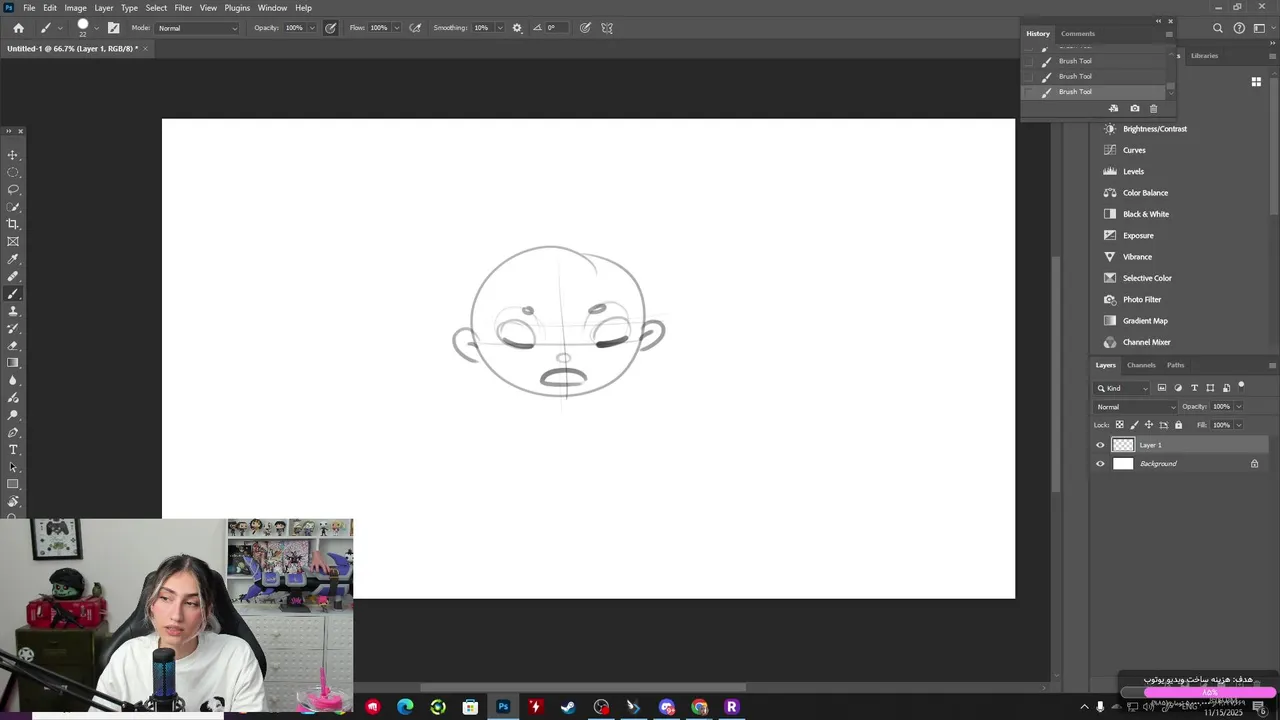Image resolution: width=1280 pixels, height=720 pixels.
Task: Select the Elliptical Marquee tool
Action: [13, 172]
